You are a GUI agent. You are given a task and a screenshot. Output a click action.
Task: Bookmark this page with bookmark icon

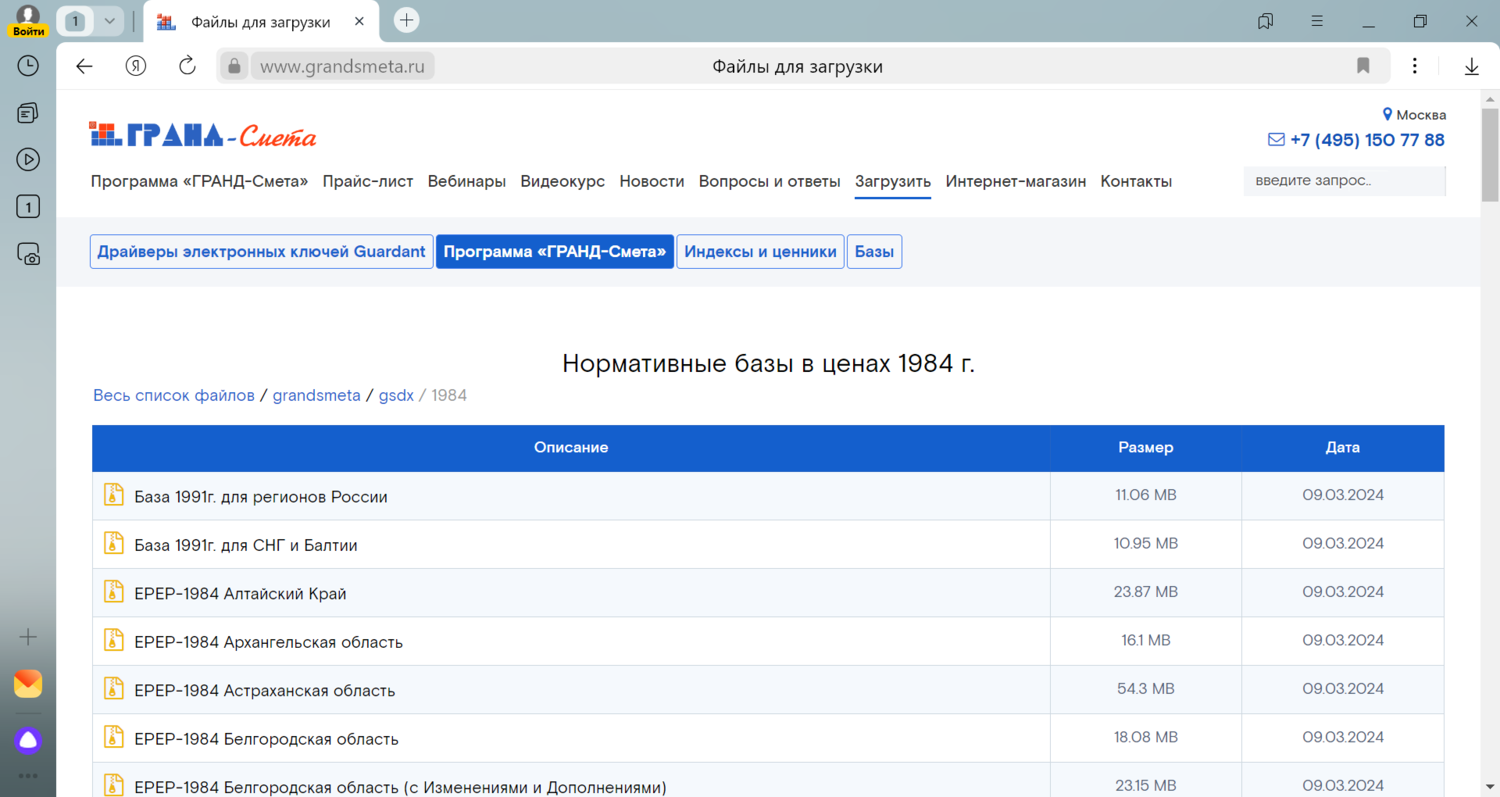[1363, 66]
